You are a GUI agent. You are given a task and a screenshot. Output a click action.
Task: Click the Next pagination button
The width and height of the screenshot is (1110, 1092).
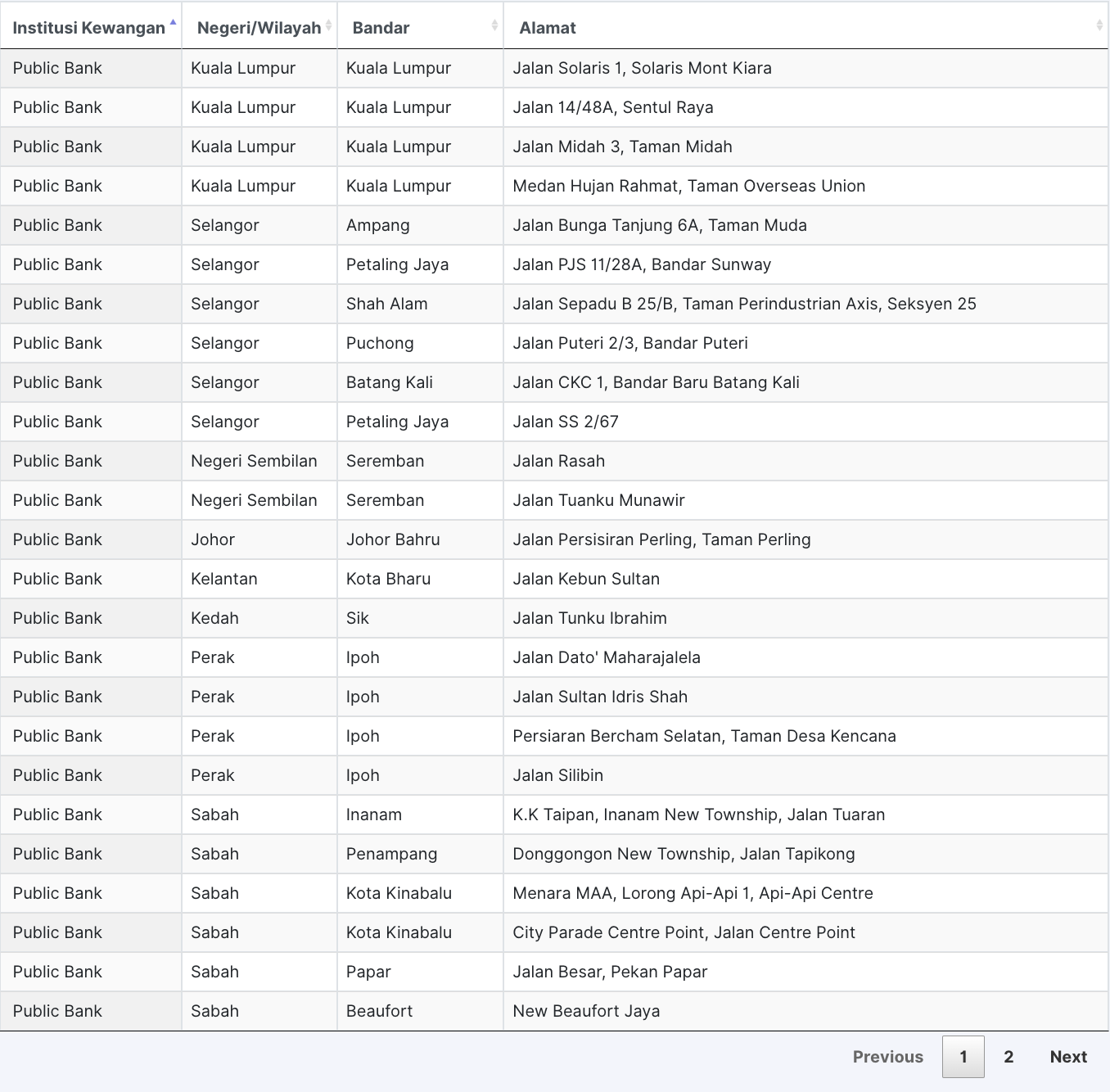pos(1067,1057)
